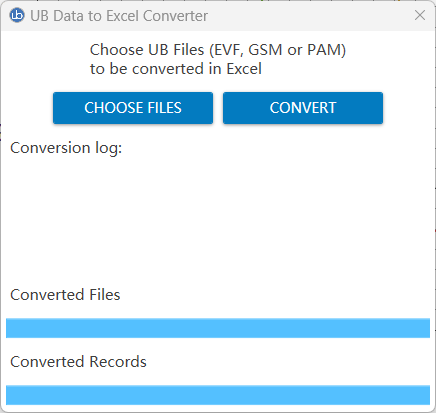Click inside the empty conversion log area
This screenshot has width=436, height=413.
coord(218,213)
